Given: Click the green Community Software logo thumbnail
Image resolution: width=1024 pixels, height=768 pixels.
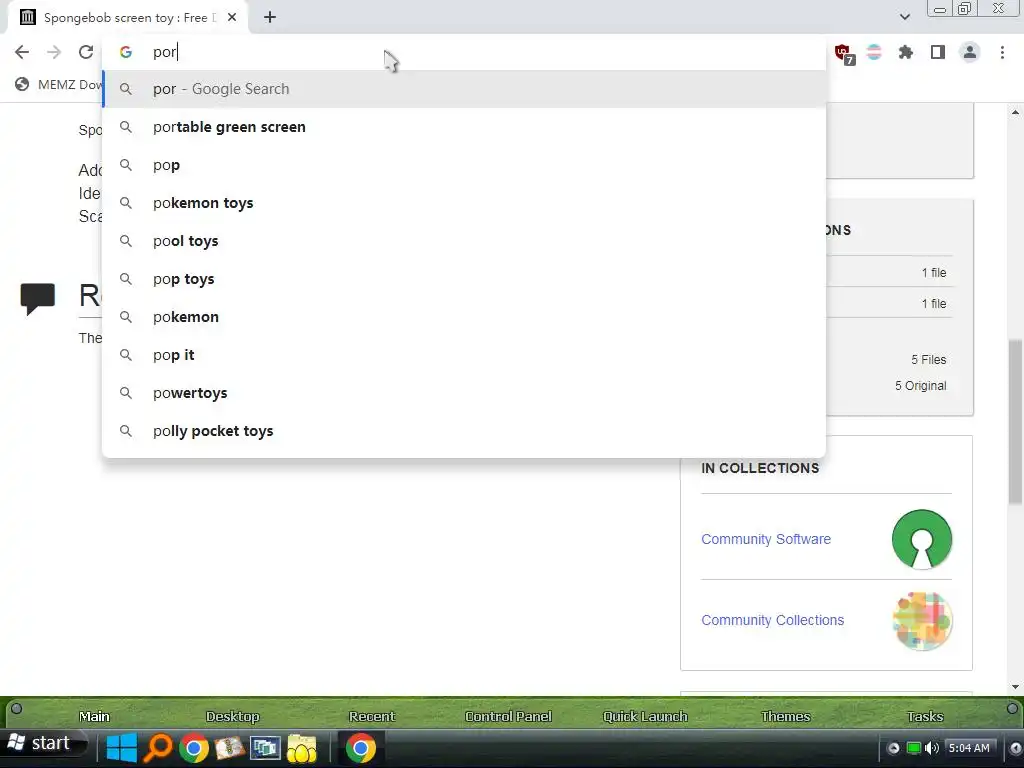Looking at the screenshot, I should (x=922, y=539).
